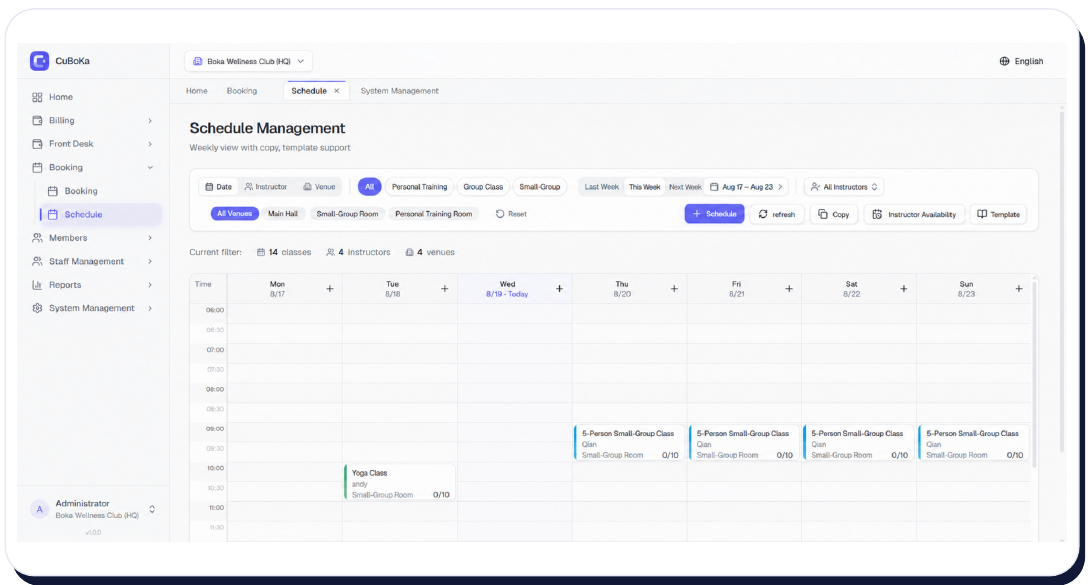Add a class on Sun 8/23
Viewport: 1090px width, 585px height.
pos(1018,288)
